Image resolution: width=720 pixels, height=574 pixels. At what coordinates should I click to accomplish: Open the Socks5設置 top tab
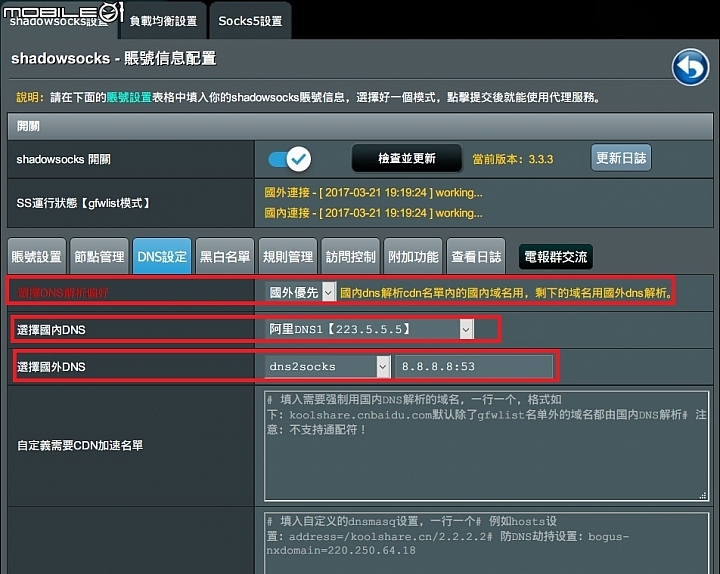click(x=250, y=21)
